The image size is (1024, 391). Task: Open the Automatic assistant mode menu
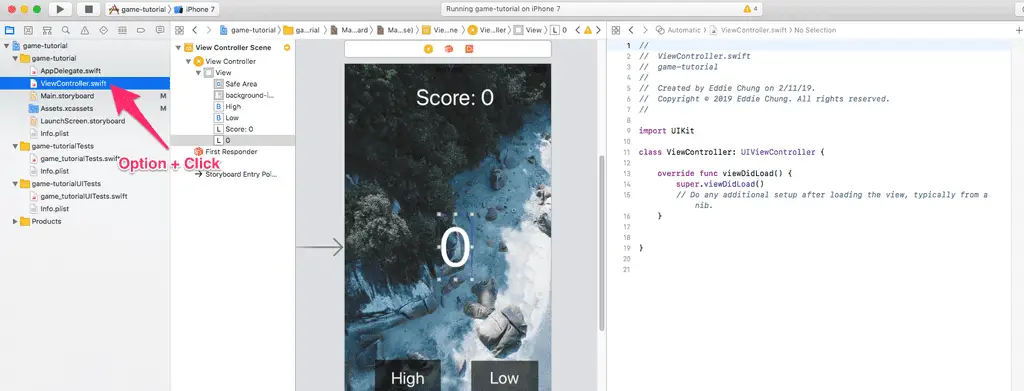click(x=678, y=30)
